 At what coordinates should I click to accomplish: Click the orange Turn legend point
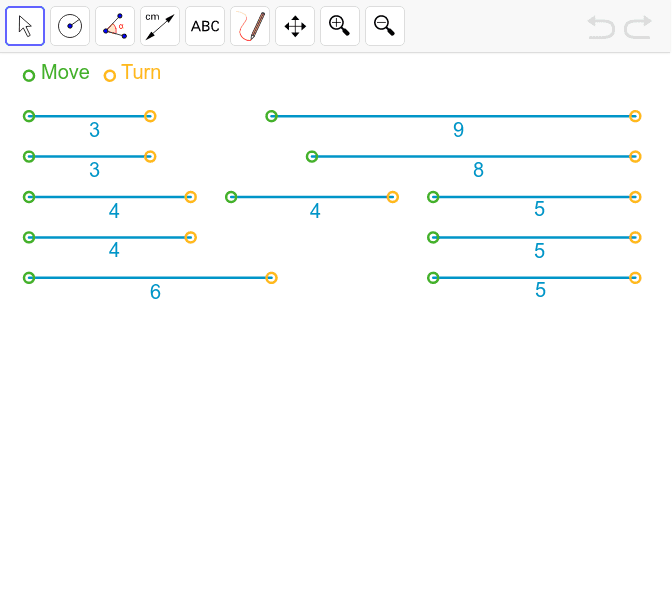point(110,76)
